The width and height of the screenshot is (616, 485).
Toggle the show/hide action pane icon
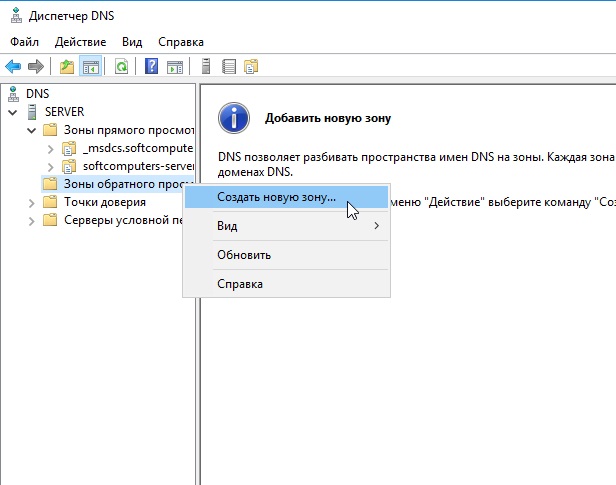click(175, 67)
